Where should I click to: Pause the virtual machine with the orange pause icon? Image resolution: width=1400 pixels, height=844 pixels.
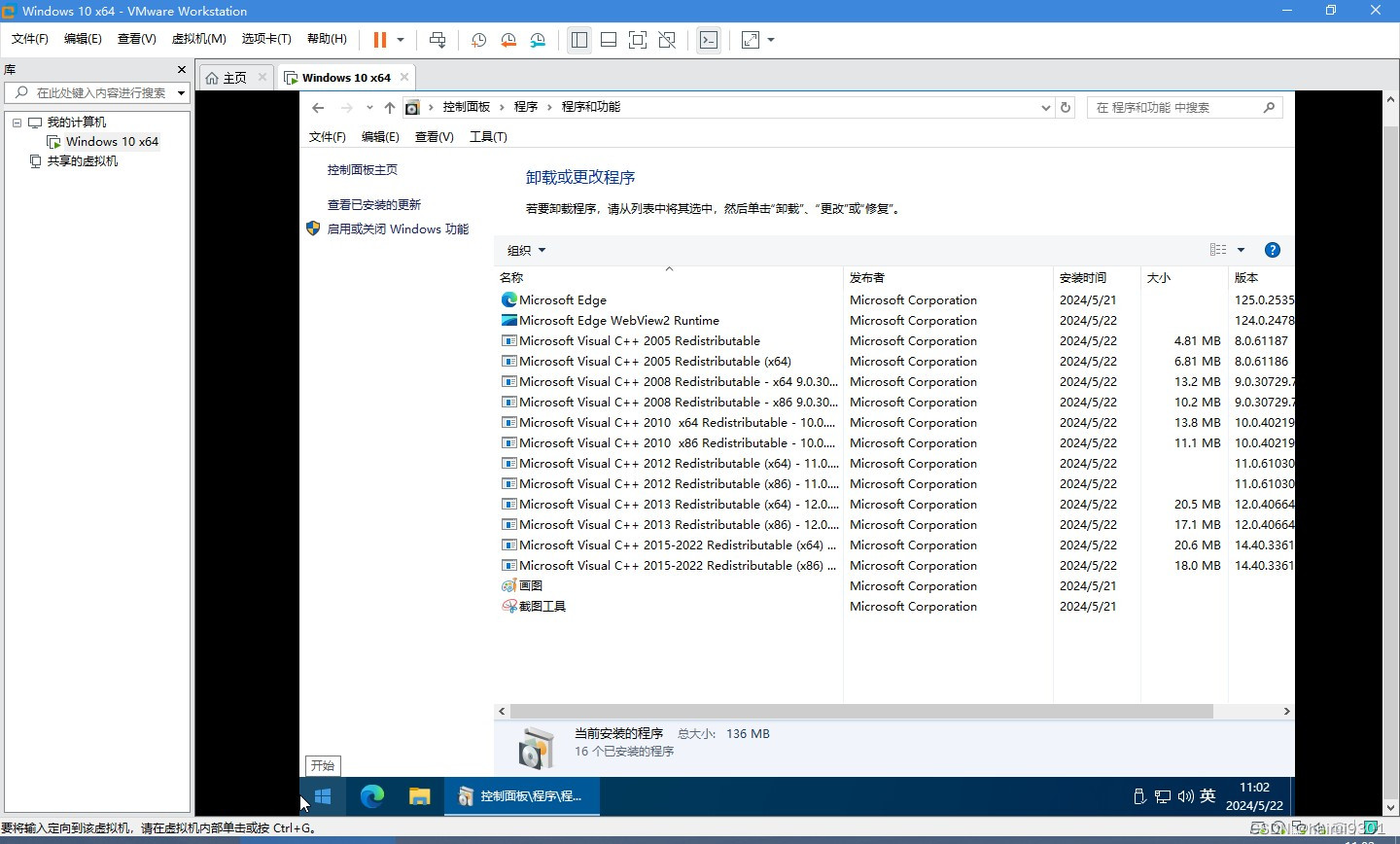[380, 40]
